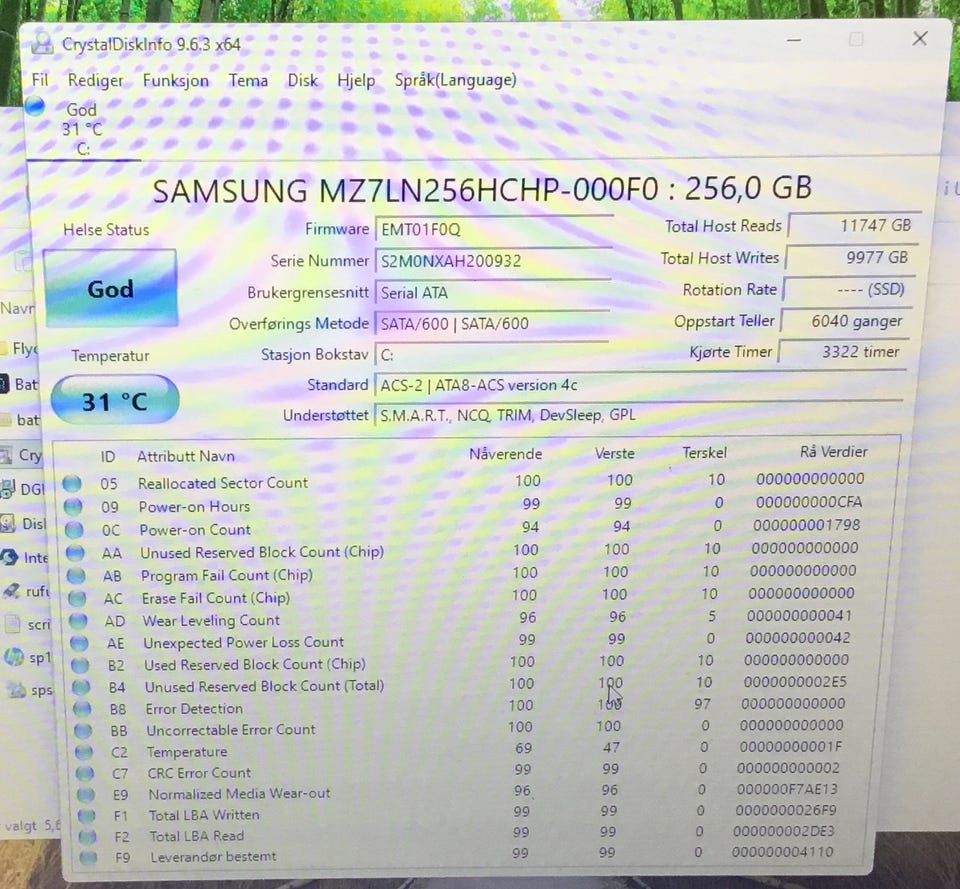The image size is (960, 889).
Task: Click the CrystalDiskInfo title bar icon
Action: click(x=42, y=43)
